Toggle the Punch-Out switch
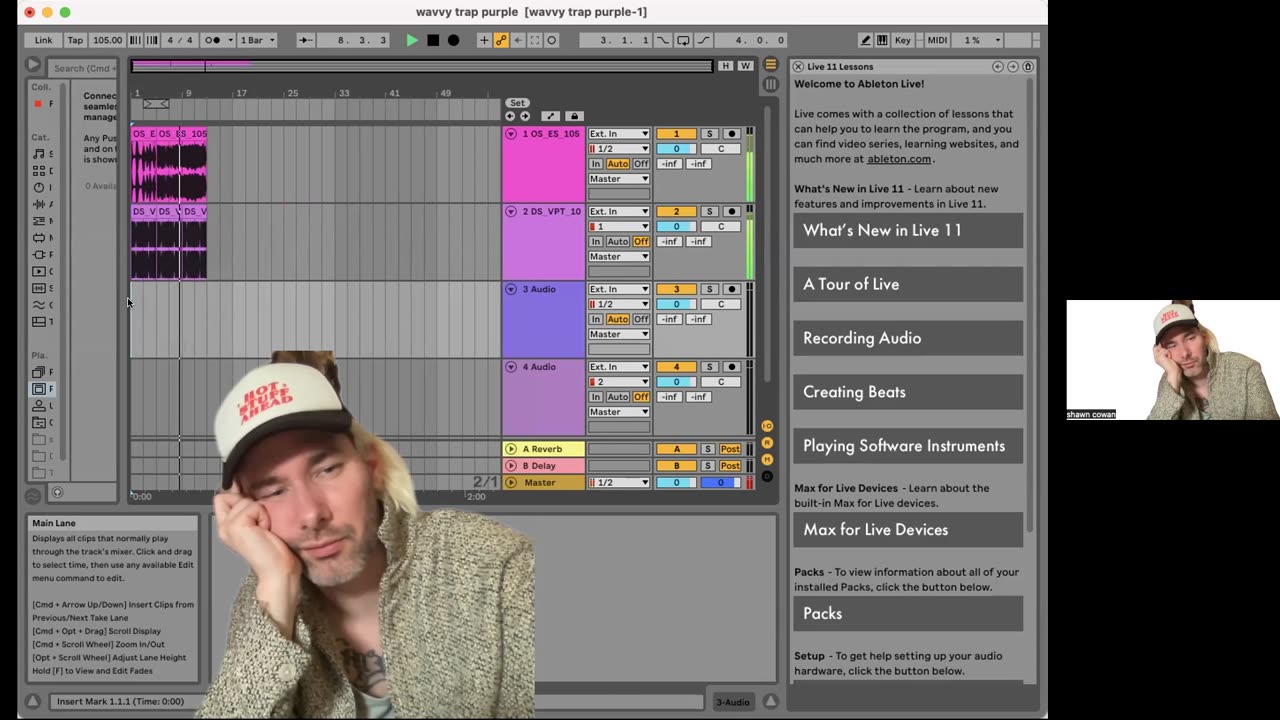The width and height of the screenshot is (1280, 720). tap(703, 40)
